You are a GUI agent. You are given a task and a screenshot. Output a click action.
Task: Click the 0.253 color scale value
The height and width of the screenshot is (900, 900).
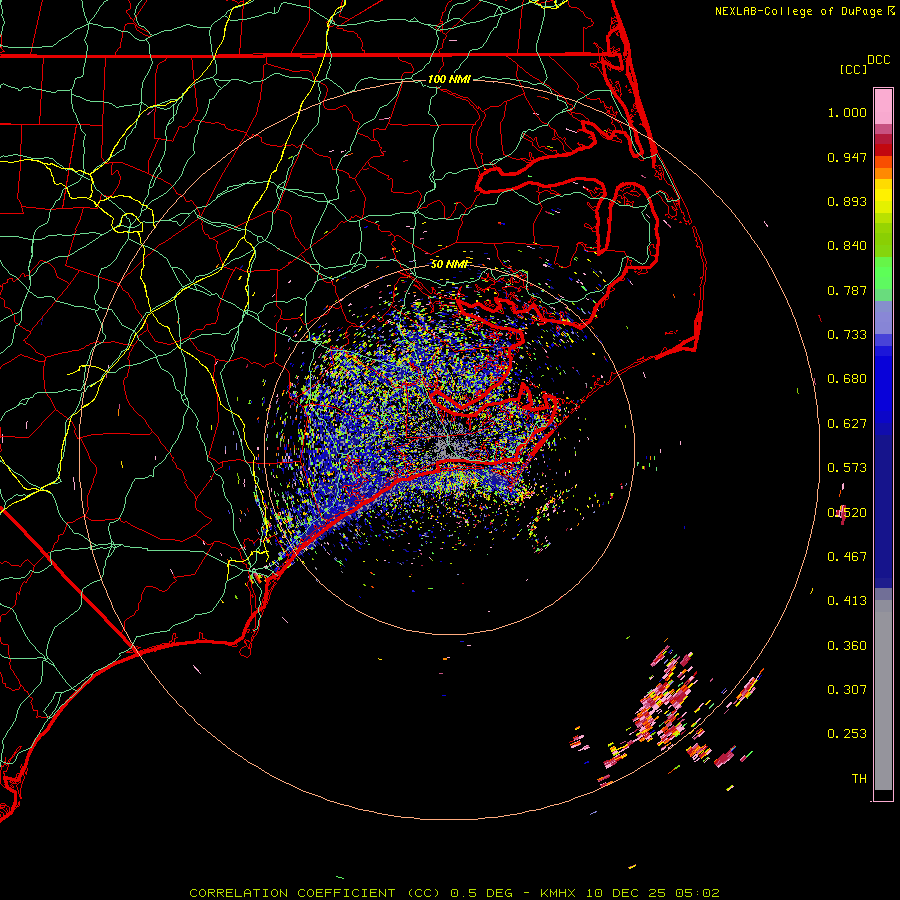pos(847,734)
